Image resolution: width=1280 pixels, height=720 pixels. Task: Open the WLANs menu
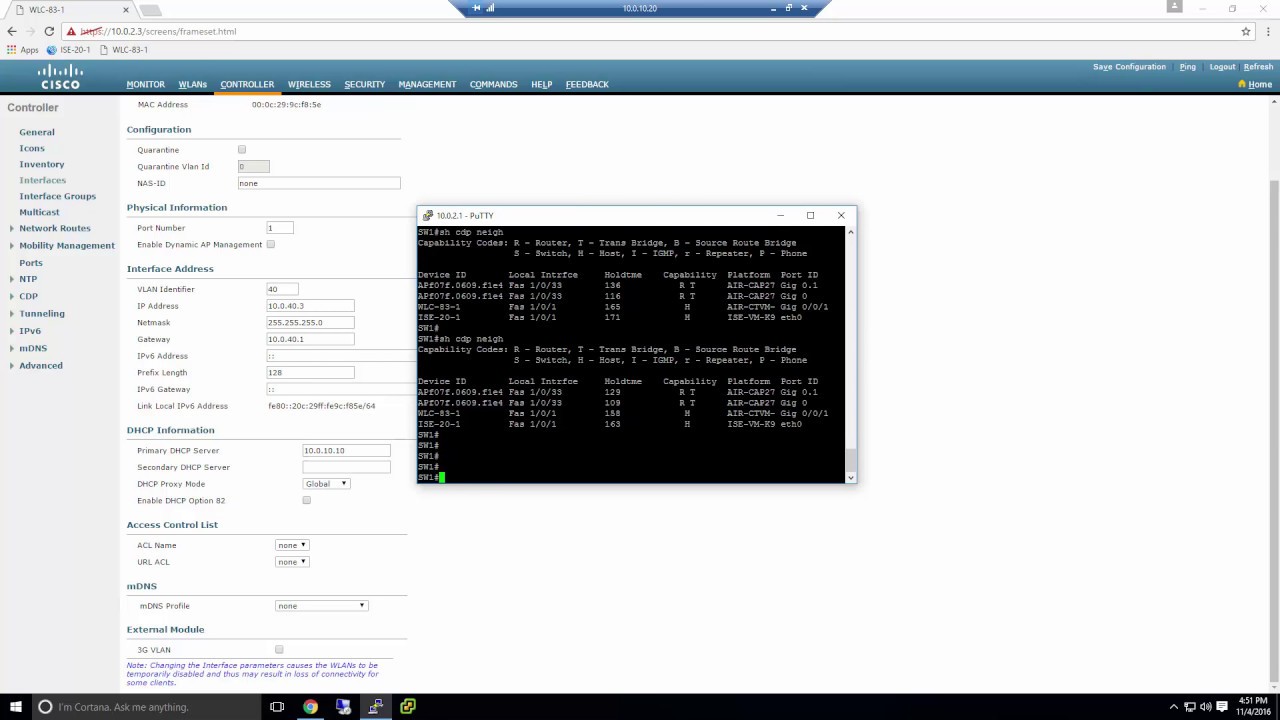192,84
